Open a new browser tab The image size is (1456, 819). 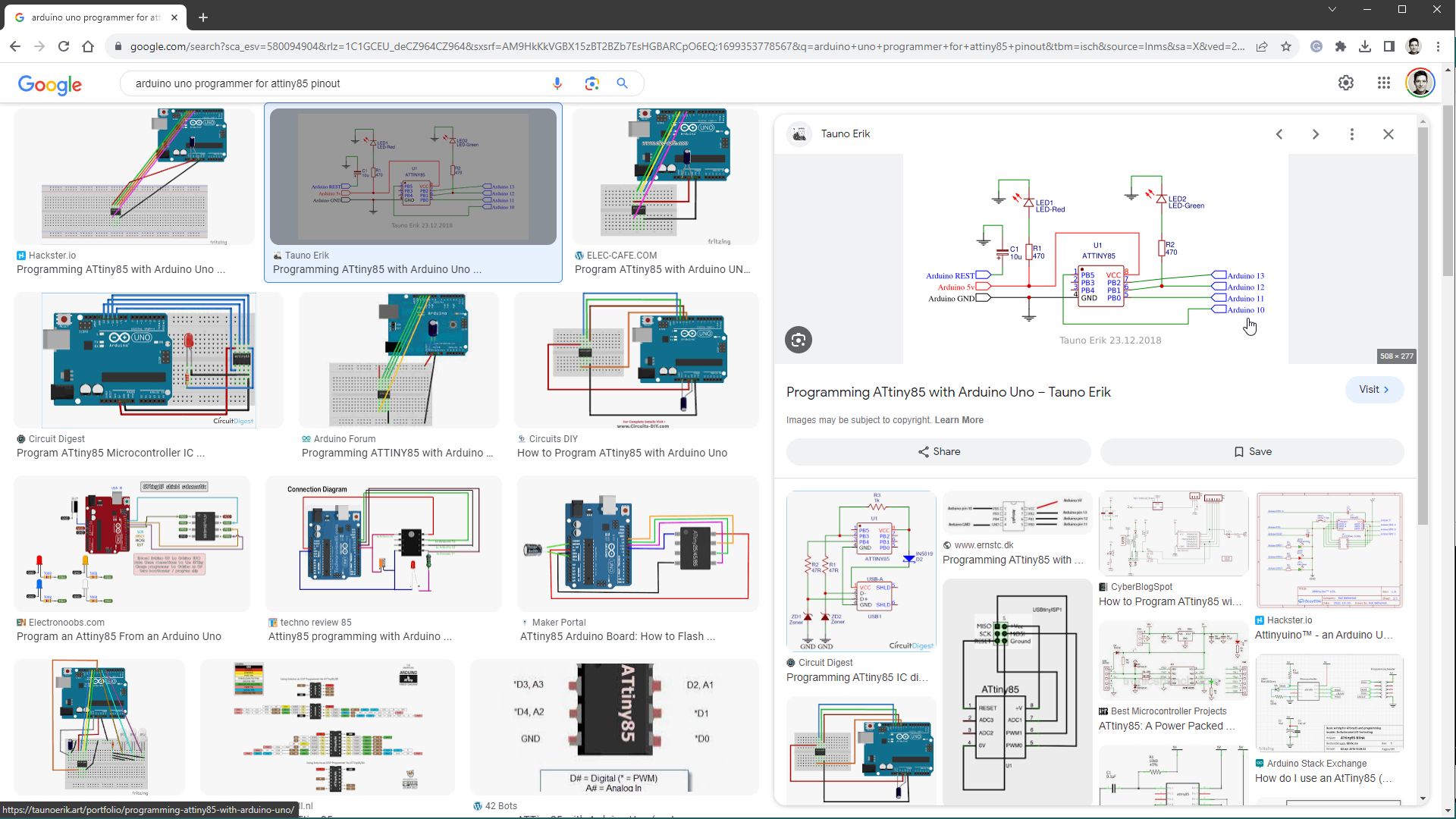(x=203, y=17)
